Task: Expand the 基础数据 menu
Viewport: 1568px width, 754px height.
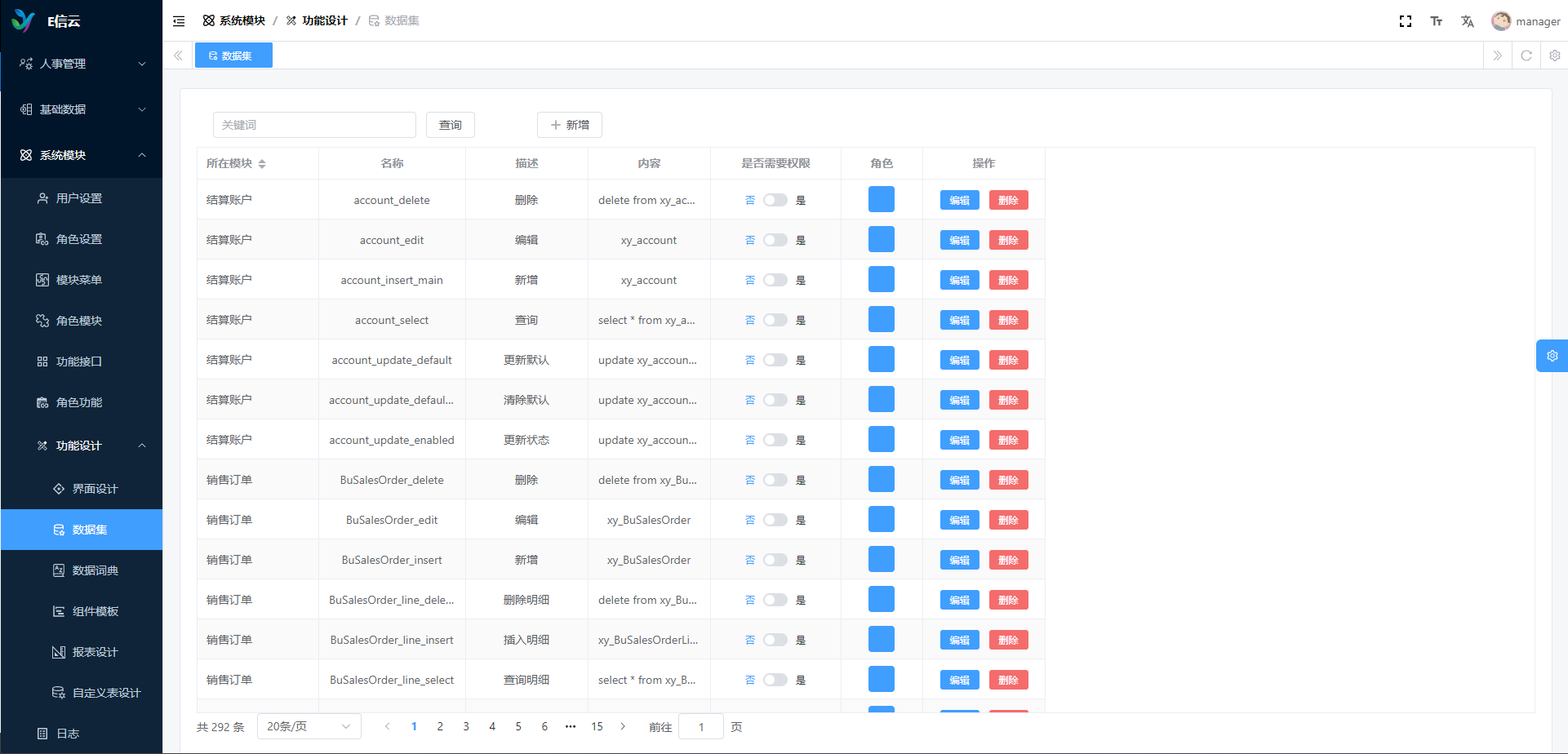Action: [82, 109]
